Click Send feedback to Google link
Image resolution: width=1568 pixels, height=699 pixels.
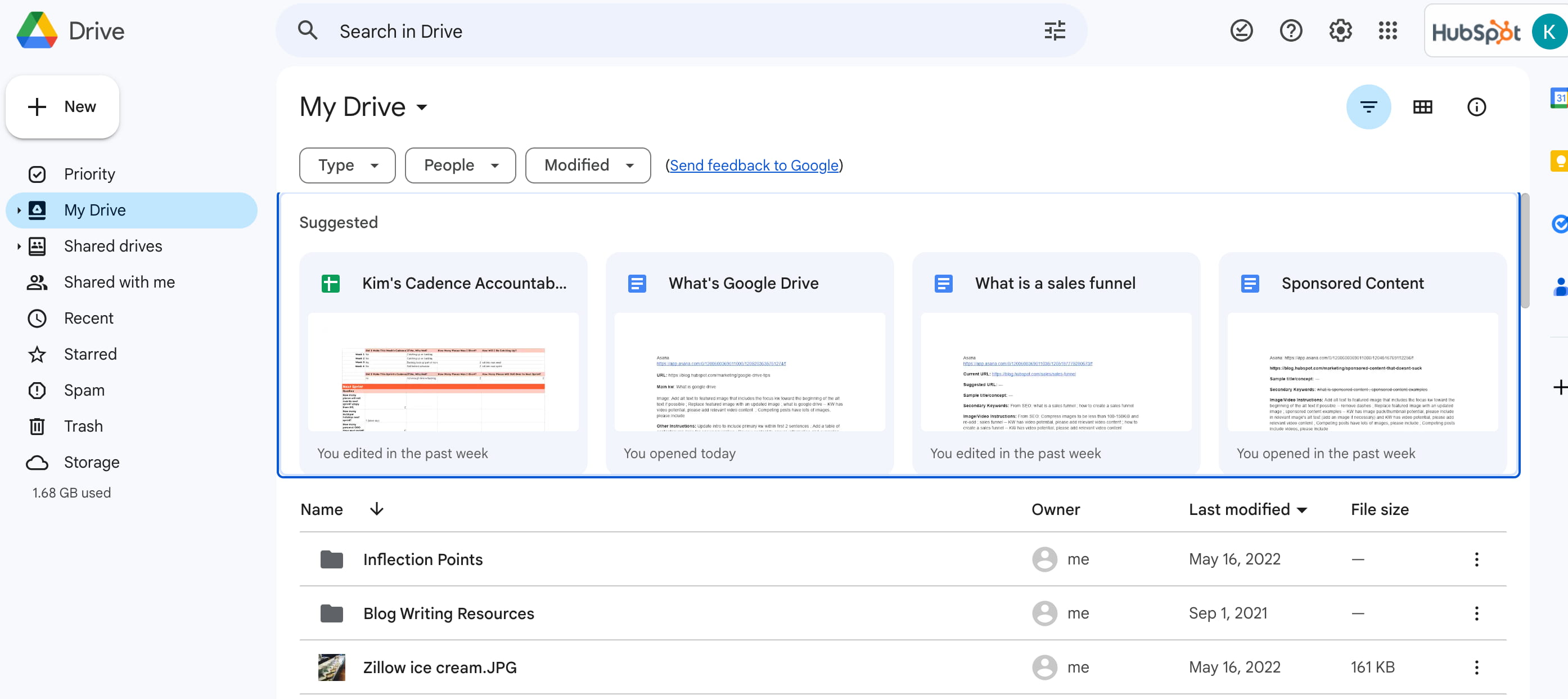753,165
